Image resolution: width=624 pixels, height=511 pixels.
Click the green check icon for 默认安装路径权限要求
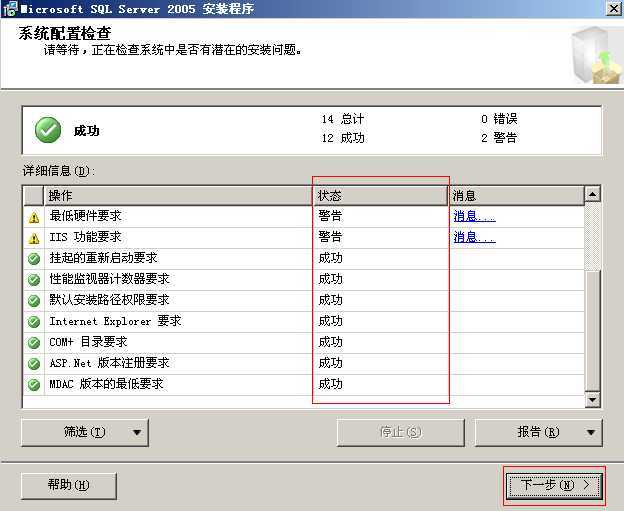click(x=34, y=301)
